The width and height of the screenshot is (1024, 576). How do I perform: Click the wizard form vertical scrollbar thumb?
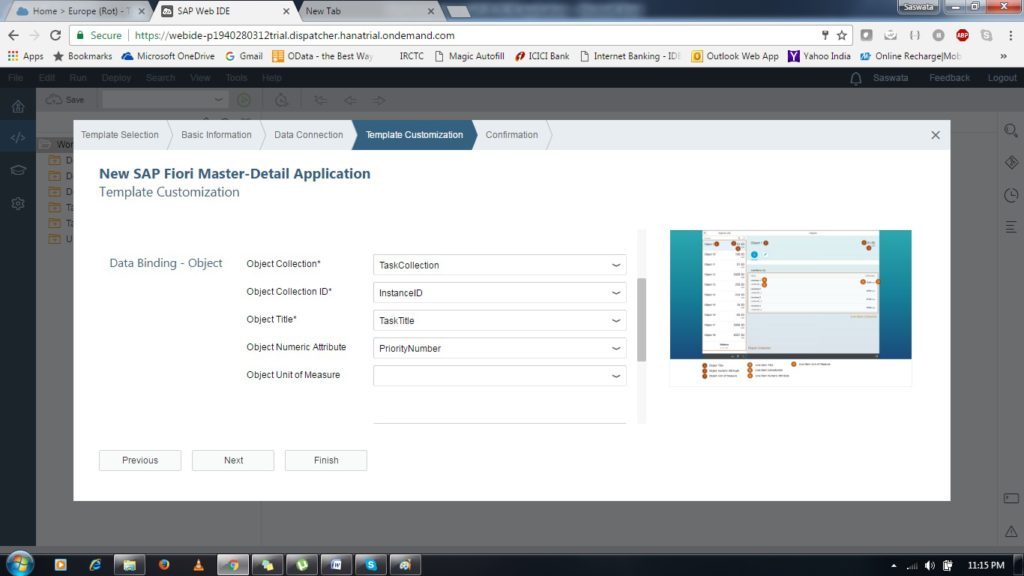coord(641,319)
